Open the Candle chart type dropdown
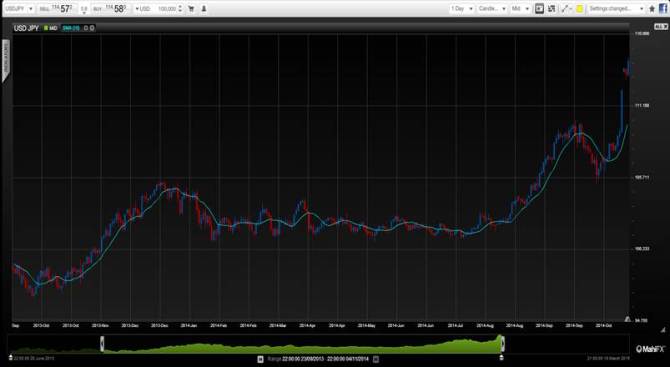 (492, 9)
